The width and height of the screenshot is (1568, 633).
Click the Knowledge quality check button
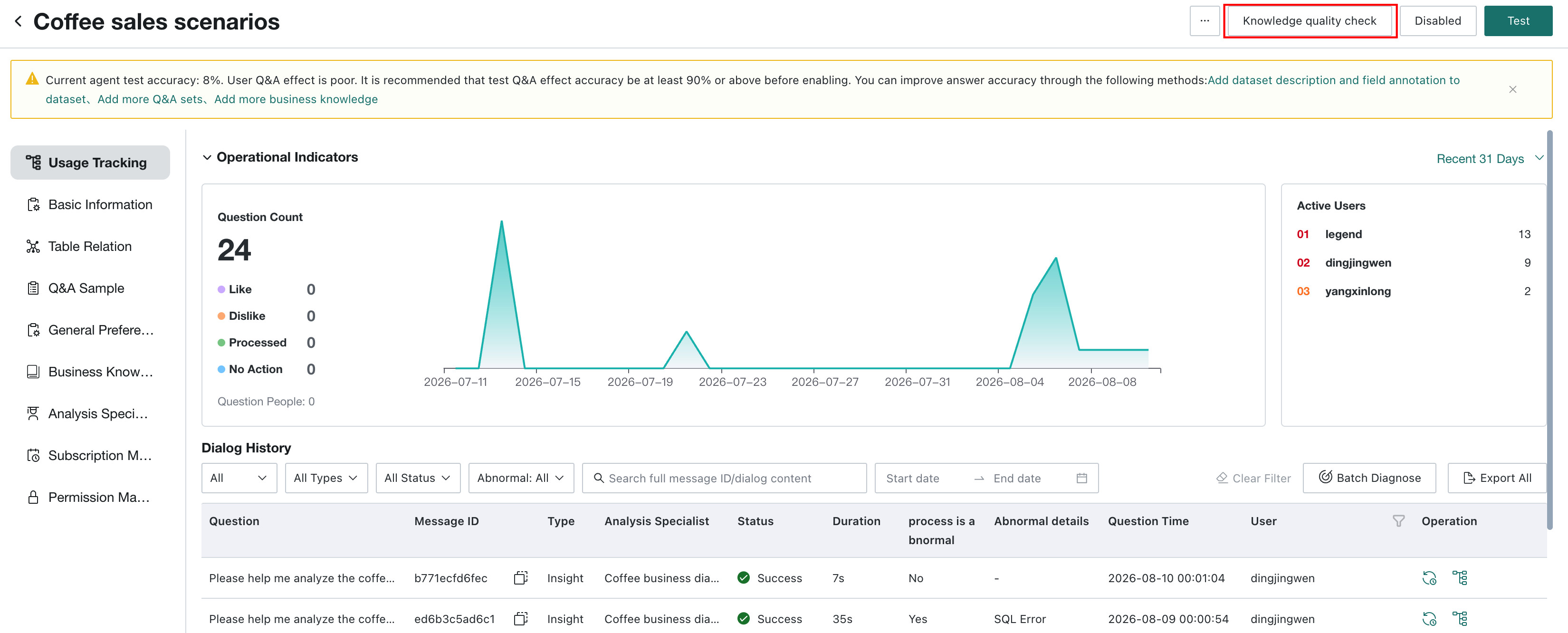pyautogui.click(x=1310, y=21)
